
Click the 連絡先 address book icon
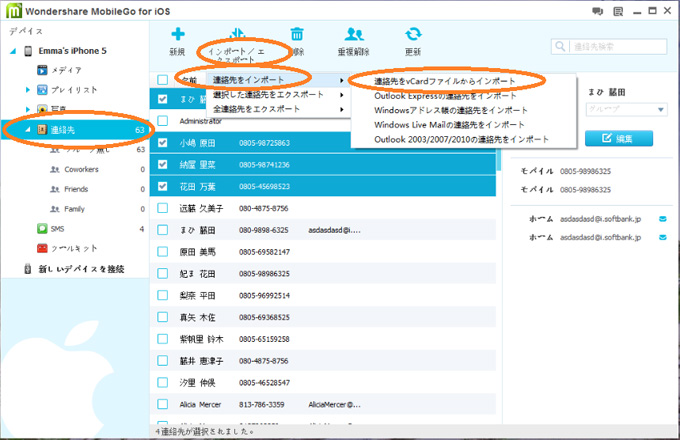click(42, 130)
